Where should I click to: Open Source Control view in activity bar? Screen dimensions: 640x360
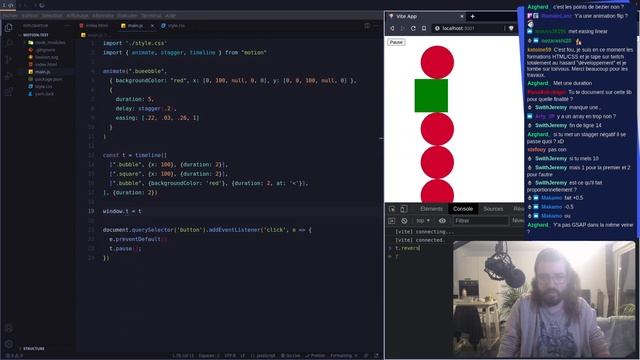(x=9, y=60)
